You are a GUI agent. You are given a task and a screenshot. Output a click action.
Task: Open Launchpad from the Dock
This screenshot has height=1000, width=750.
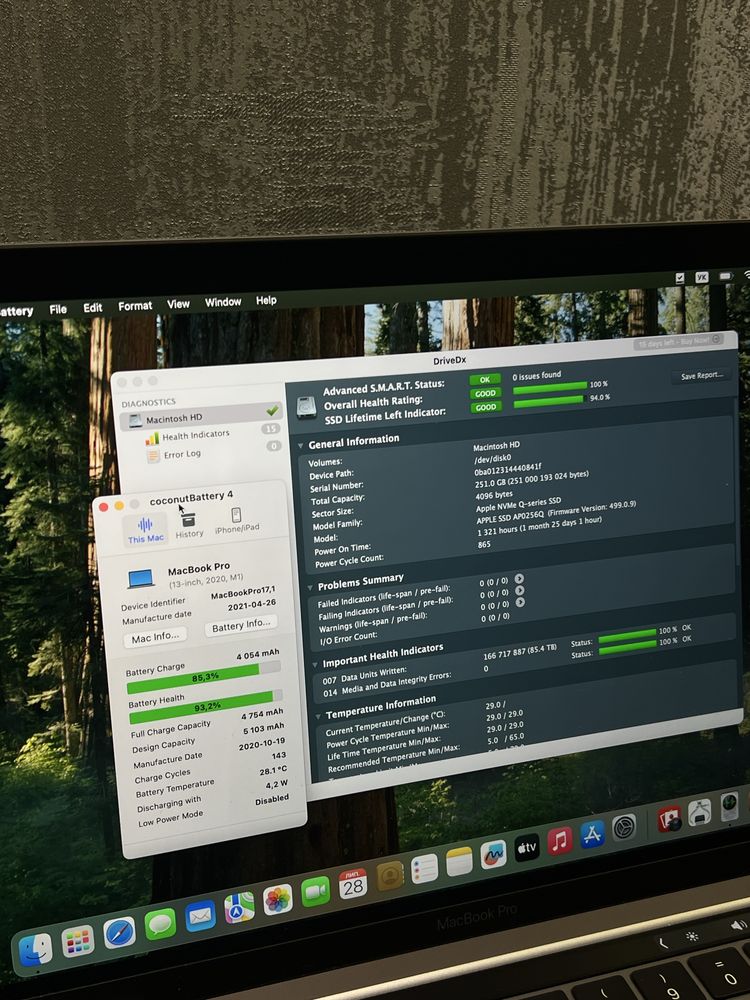(x=78, y=941)
